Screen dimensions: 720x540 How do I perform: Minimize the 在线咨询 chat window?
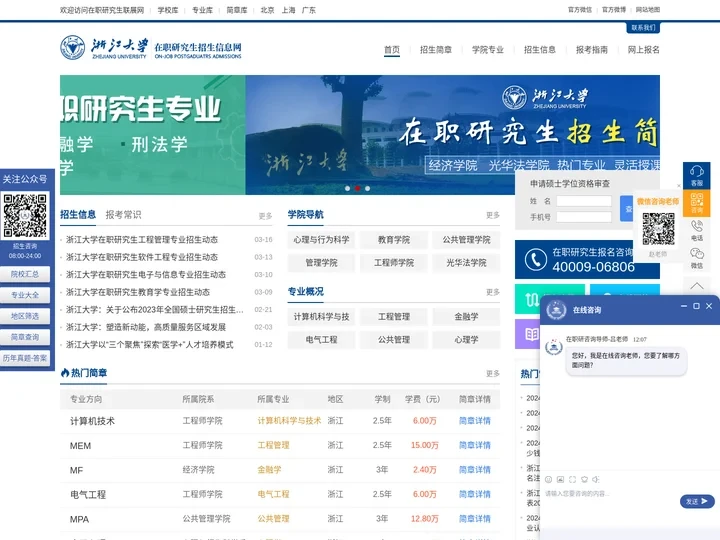tap(684, 306)
